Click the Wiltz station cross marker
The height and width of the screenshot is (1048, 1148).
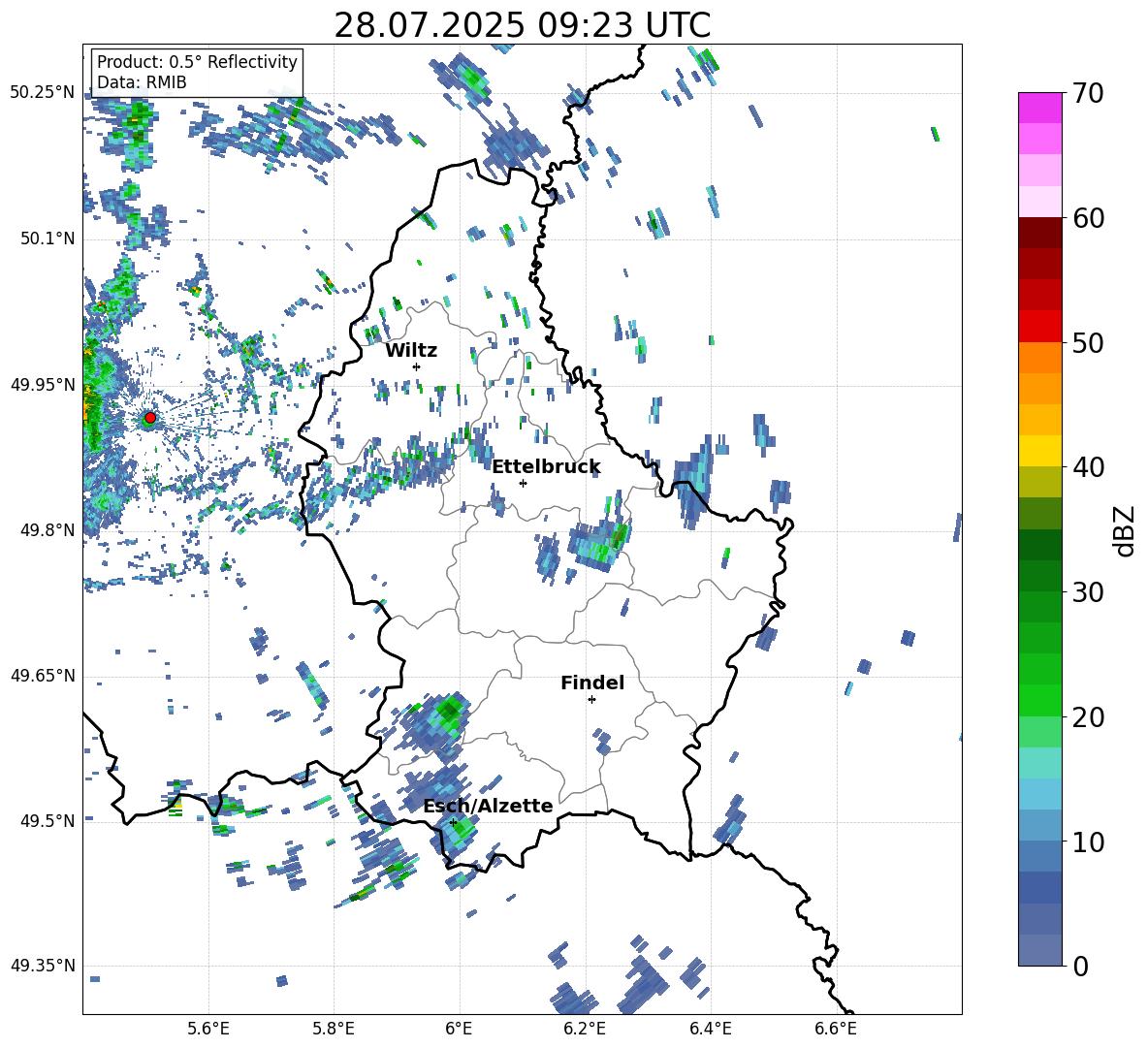click(417, 366)
